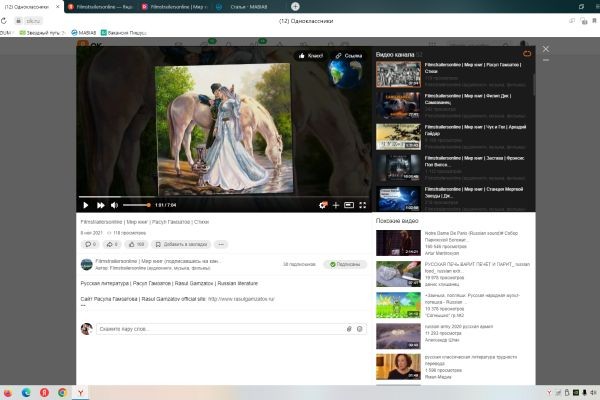Open channel video Чук и Гек Аркадий Гайдар
The height and width of the screenshot is (400, 600).
455,137
